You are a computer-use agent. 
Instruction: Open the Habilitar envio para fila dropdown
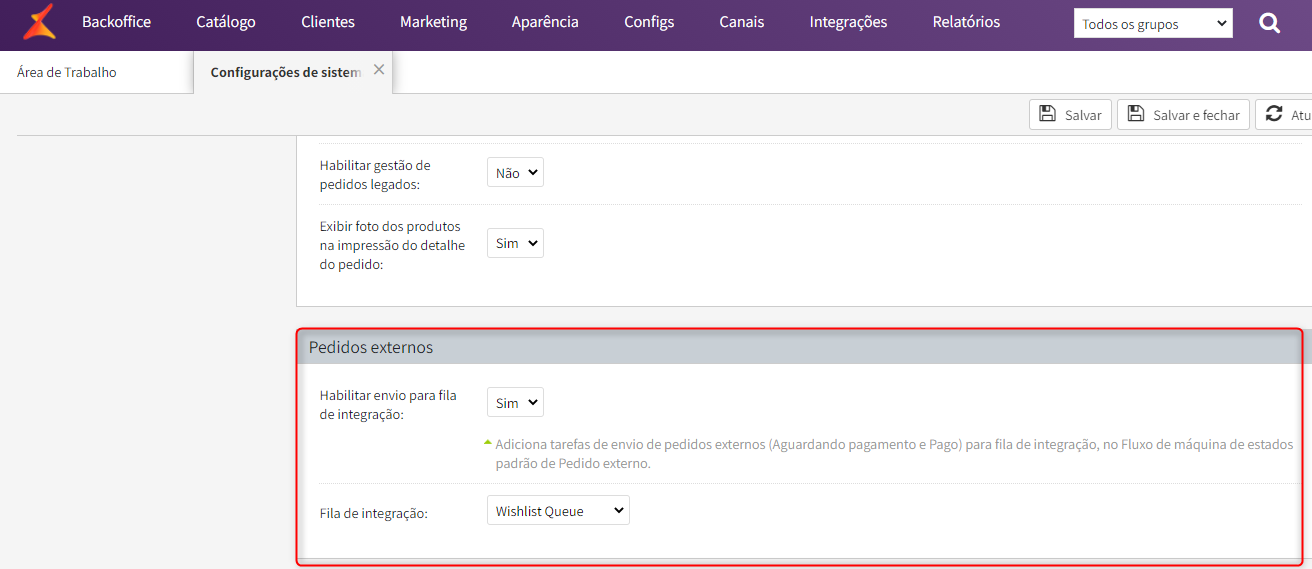[515, 403]
